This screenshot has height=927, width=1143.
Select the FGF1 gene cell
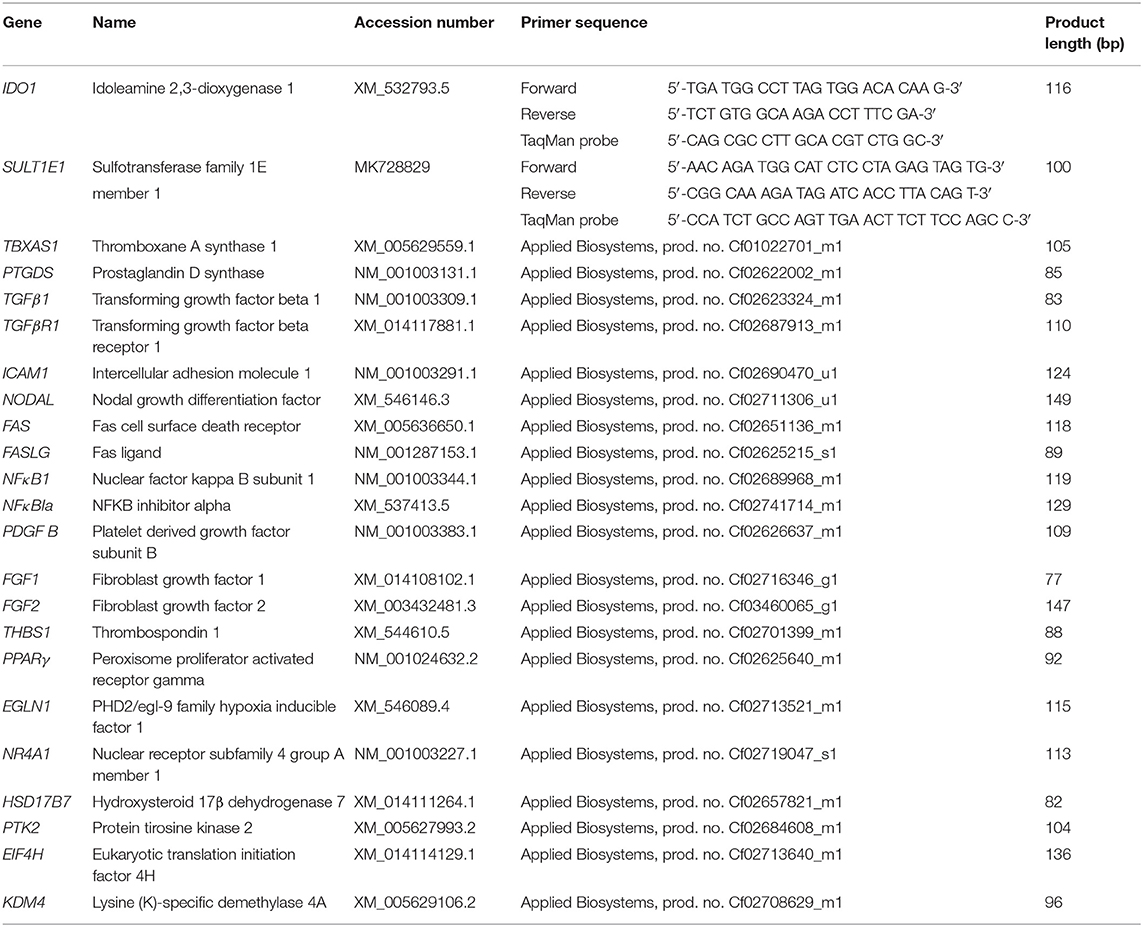click(x=20, y=579)
